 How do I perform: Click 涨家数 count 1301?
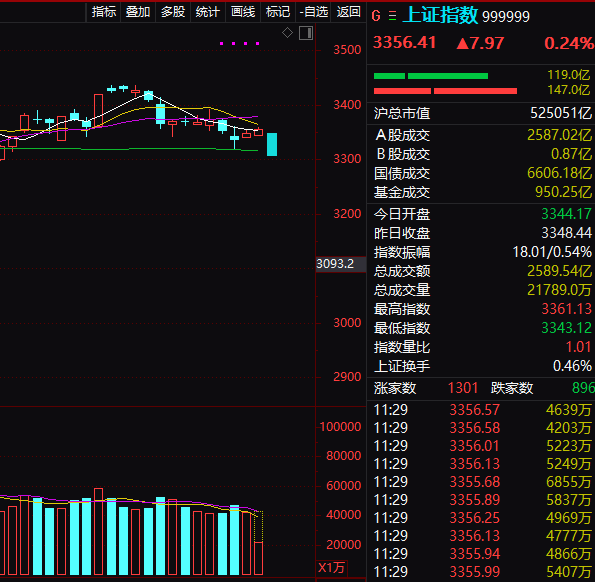pos(463,388)
